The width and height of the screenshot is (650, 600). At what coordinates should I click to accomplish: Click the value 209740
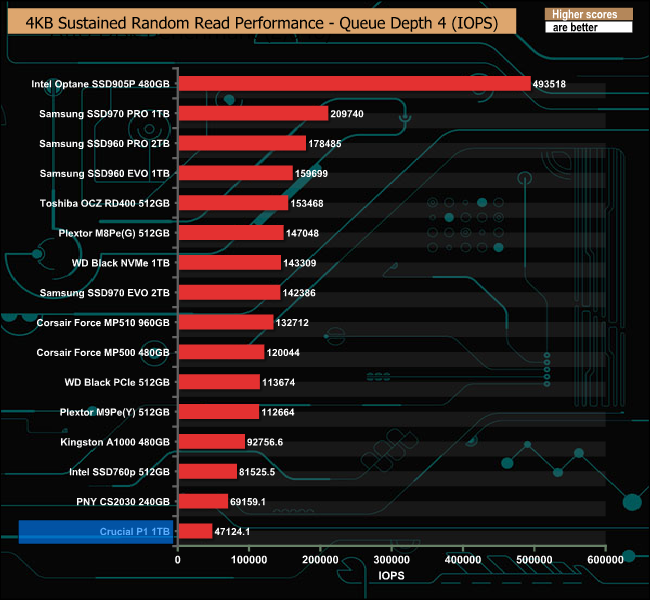coord(347,114)
